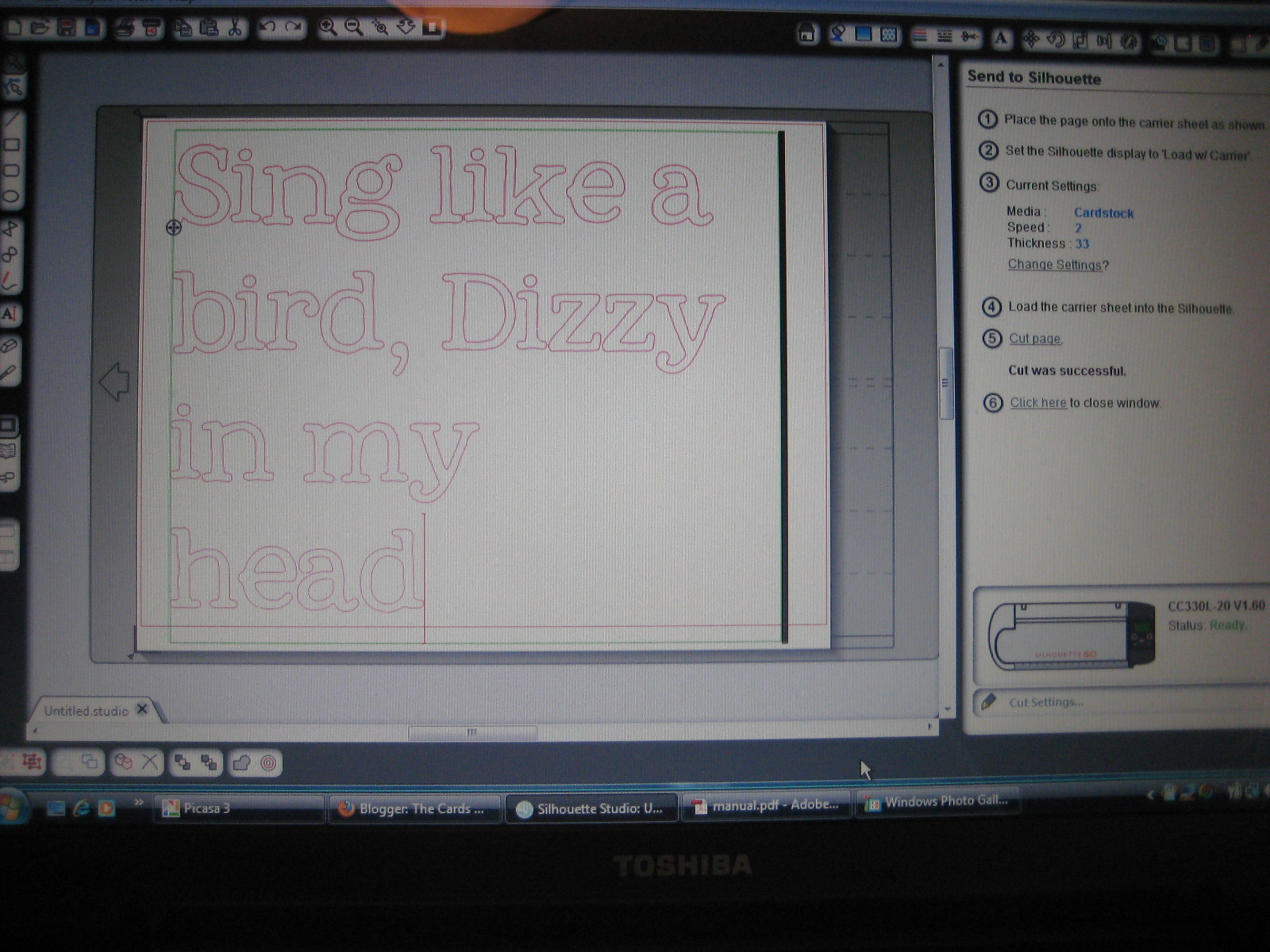The width and height of the screenshot is (1270, 952).
Task: Select the line drawing tool
Action: (x=11, y=120)
